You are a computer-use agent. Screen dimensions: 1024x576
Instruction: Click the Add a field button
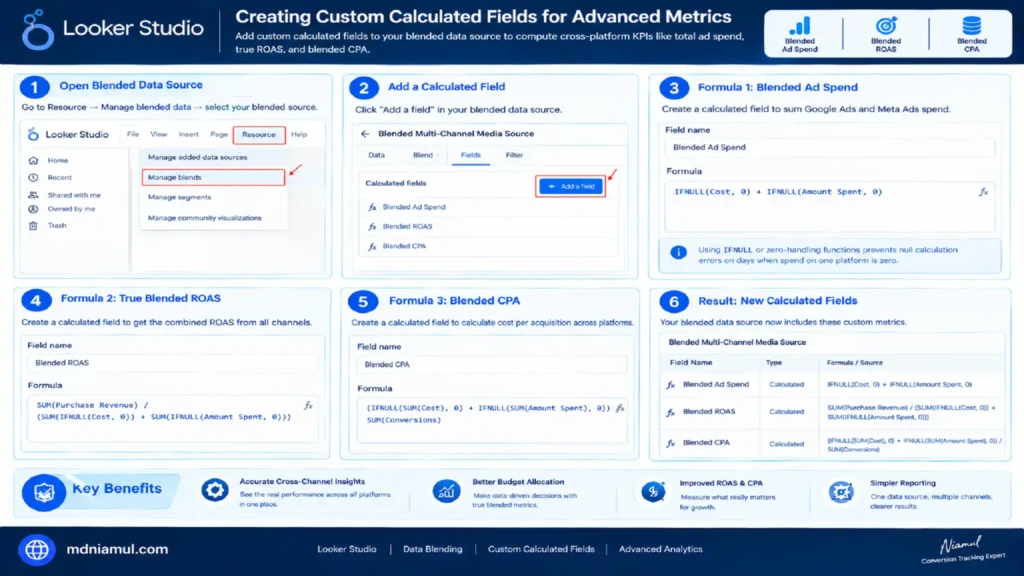[x=571, y=187]
